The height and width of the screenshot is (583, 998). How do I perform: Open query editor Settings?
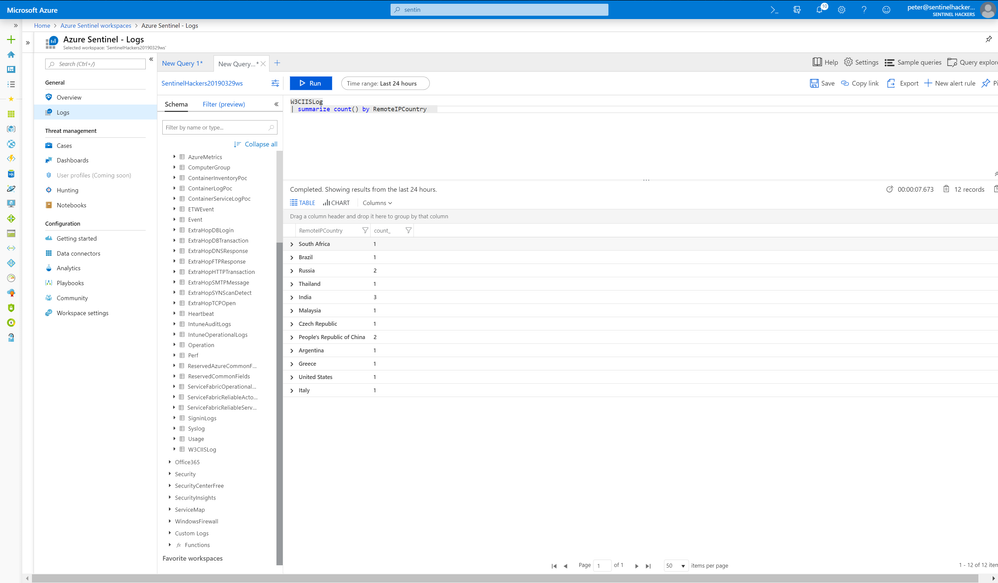[x=861, y=62]
